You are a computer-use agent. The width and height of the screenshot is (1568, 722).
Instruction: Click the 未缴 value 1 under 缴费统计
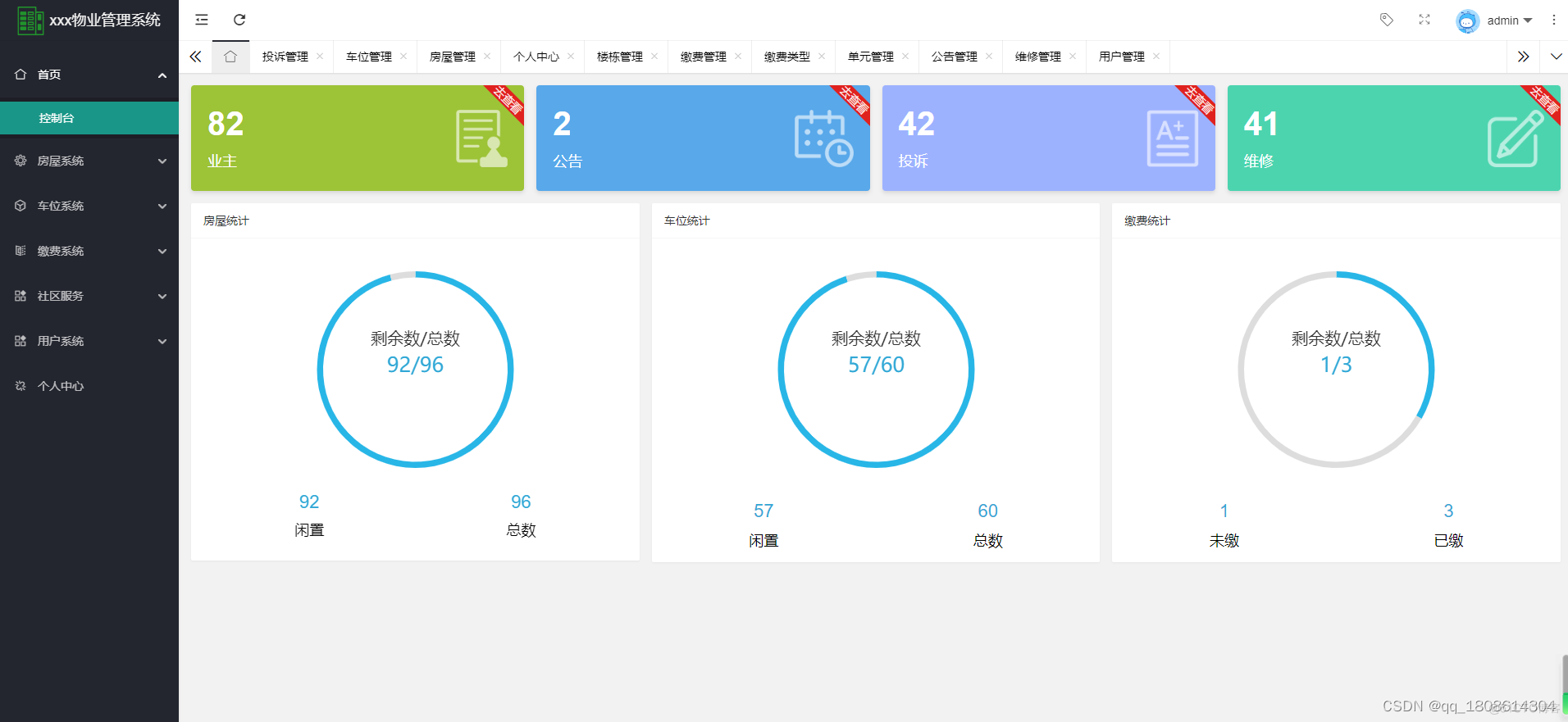coord(1224,511)
